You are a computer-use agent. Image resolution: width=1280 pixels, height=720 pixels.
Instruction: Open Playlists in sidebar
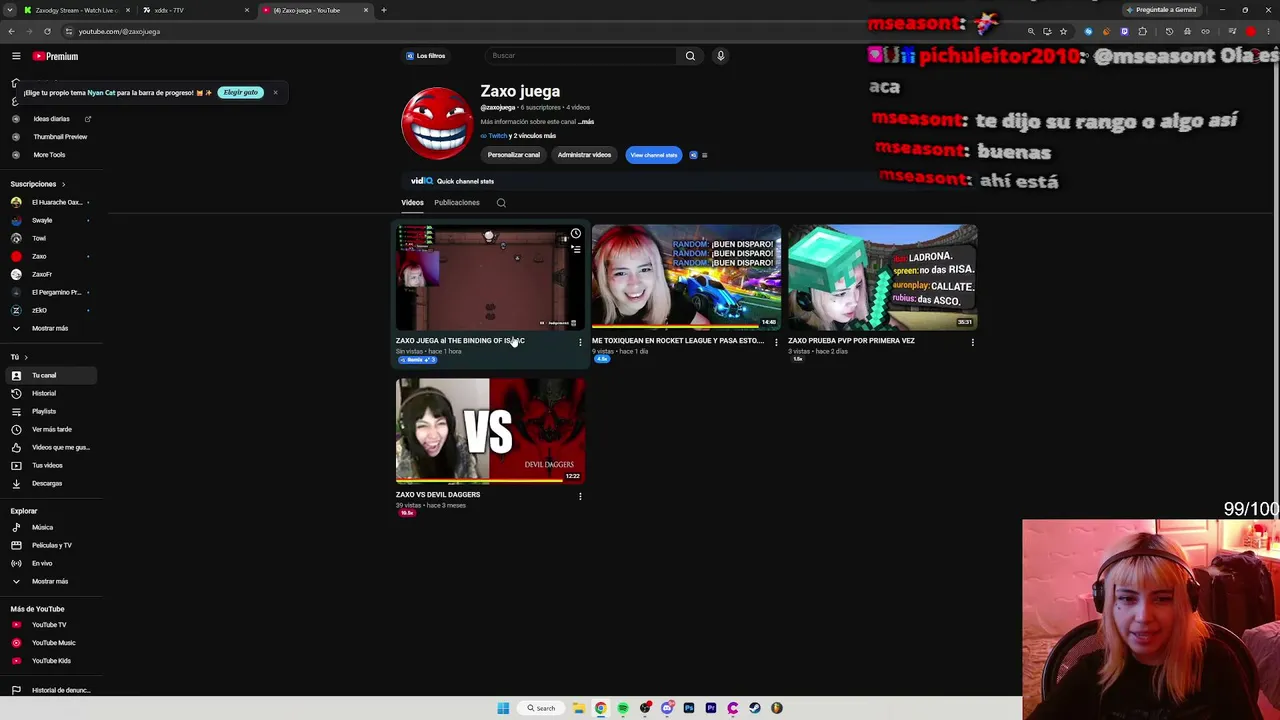pos(50,411)
